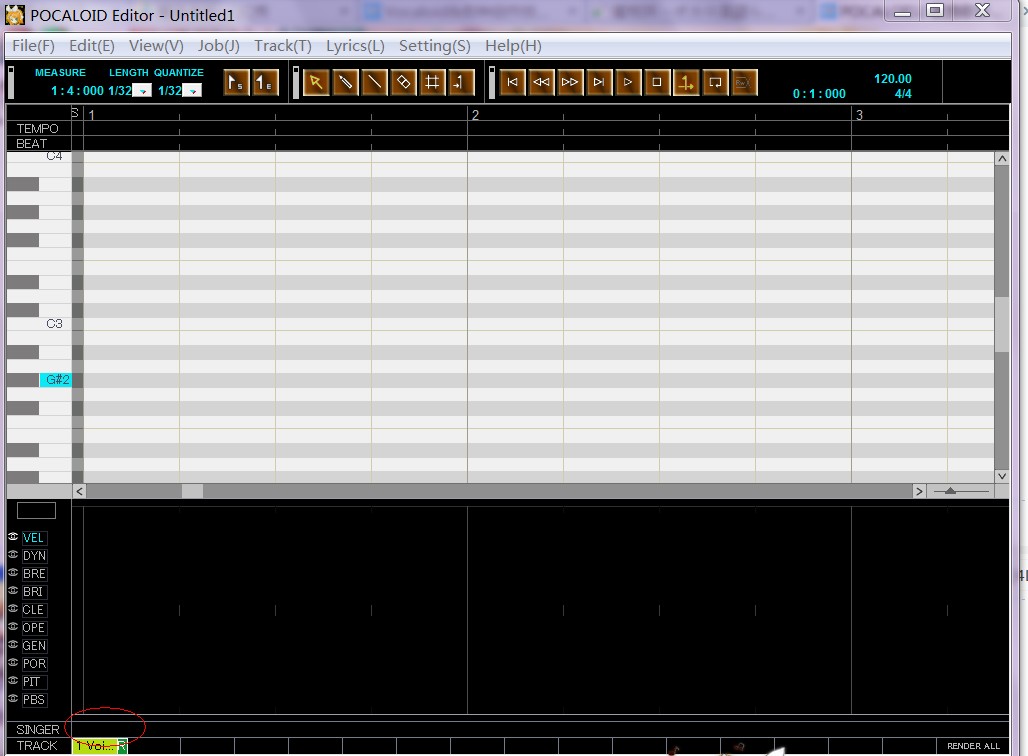Open the Track(T) menu

point(283,46)
